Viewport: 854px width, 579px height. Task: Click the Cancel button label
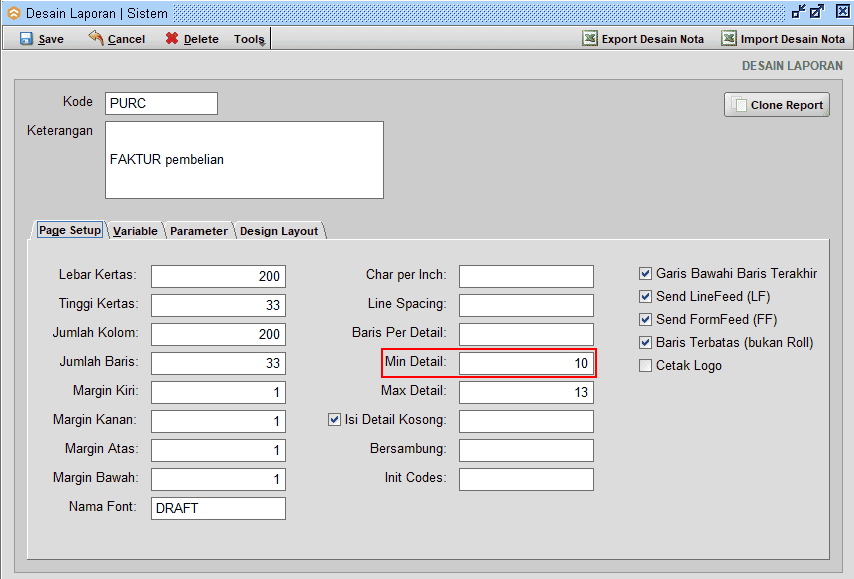pos(126,39)
